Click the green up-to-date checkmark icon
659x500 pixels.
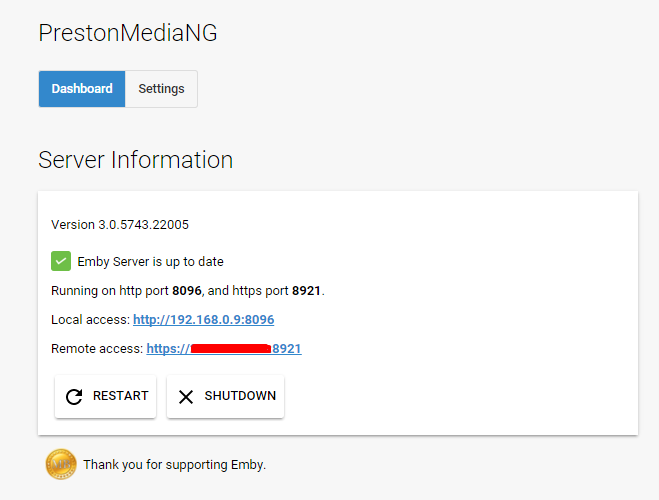point(61,261)
